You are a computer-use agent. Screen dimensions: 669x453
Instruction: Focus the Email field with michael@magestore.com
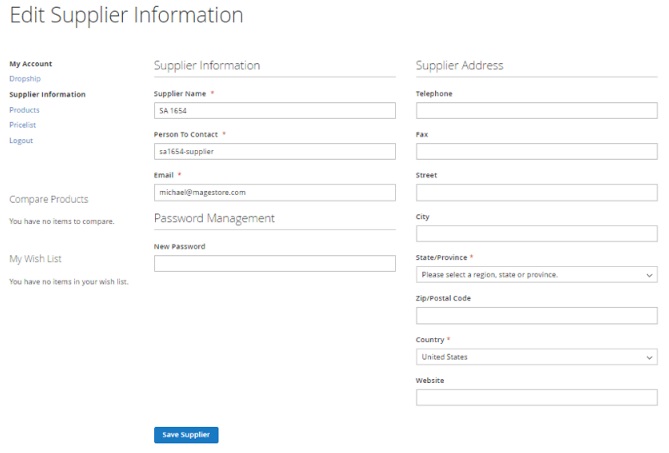tap(275, 192)
